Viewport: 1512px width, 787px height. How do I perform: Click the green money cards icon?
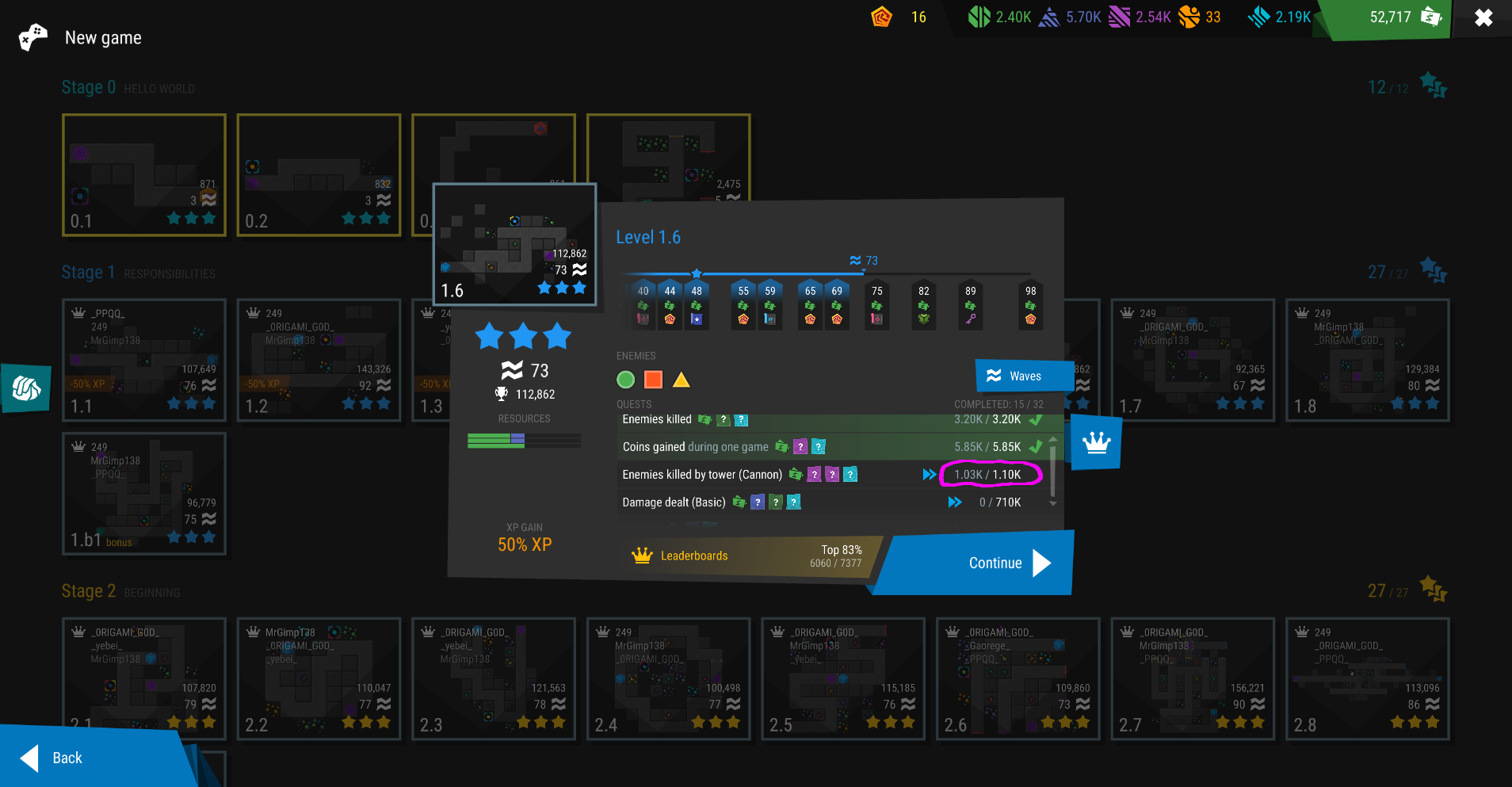click(x=1430, y=17)
